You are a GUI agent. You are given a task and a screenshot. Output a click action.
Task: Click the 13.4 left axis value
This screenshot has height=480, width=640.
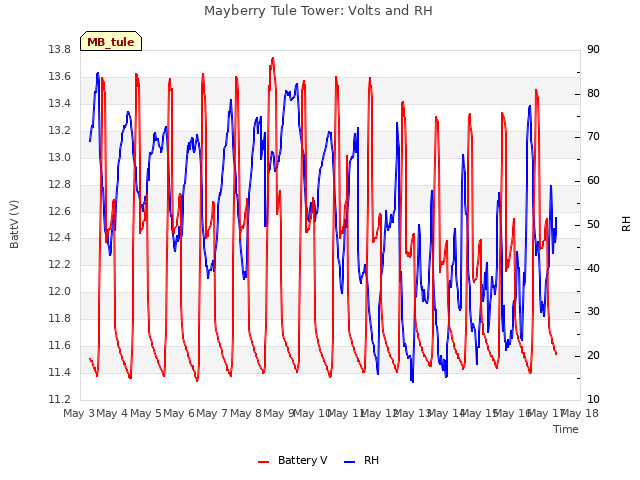click(60, 104)
